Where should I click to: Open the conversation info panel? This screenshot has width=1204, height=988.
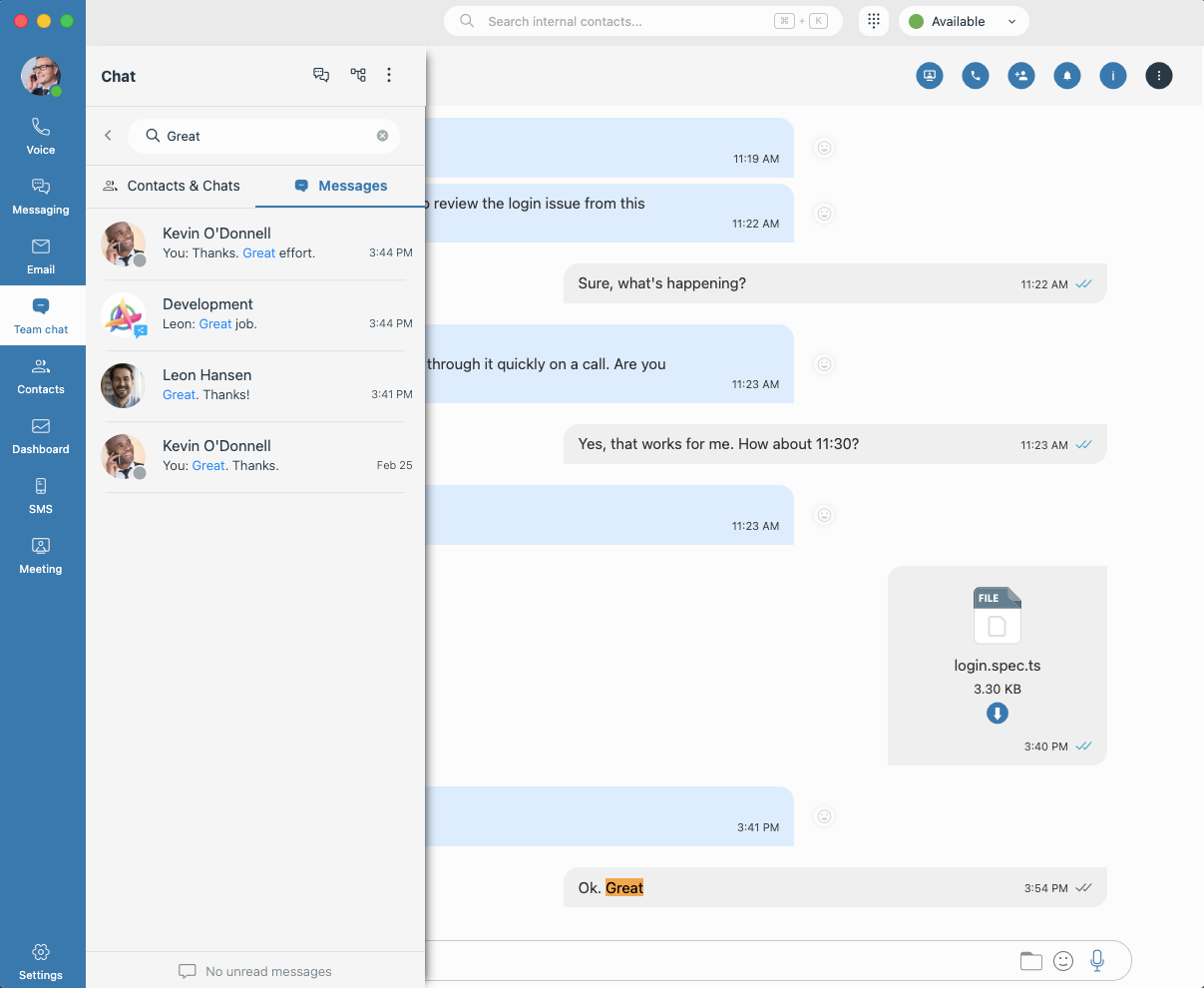tap(1112, 75)
